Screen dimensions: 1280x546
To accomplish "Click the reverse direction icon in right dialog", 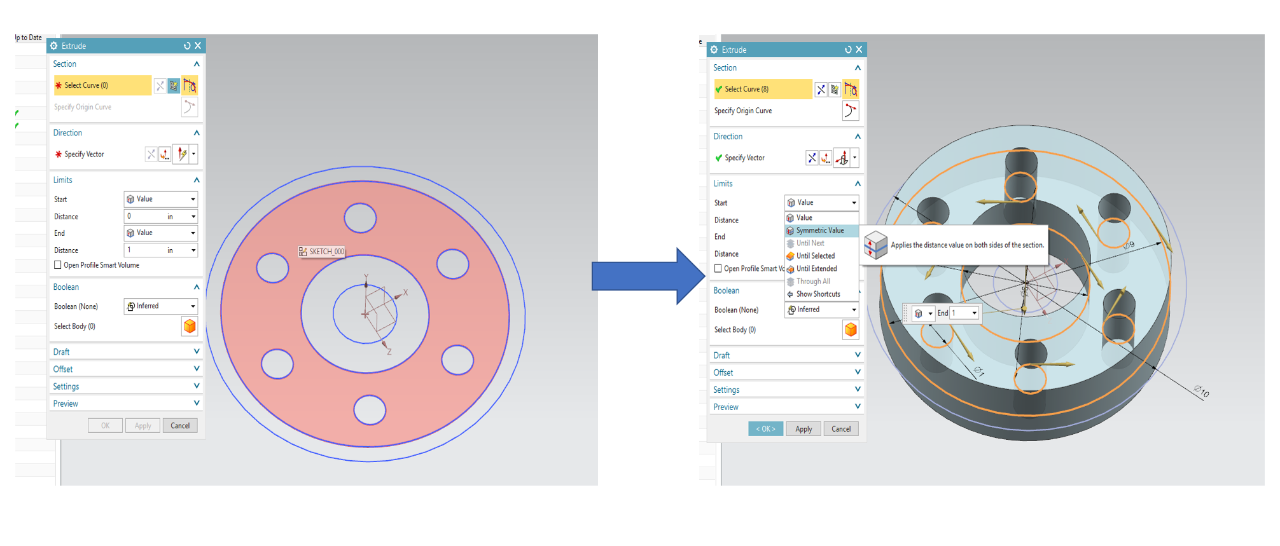I will point(812,158).
